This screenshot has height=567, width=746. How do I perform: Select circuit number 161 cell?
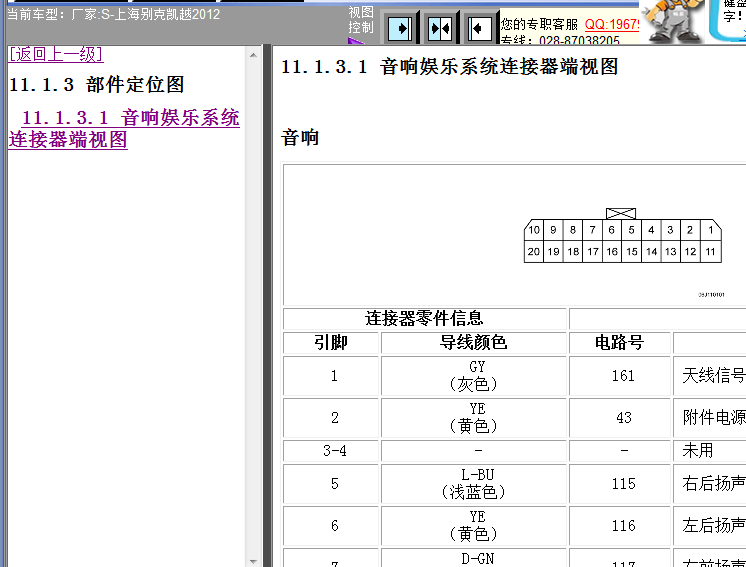[x=619, y=376]
